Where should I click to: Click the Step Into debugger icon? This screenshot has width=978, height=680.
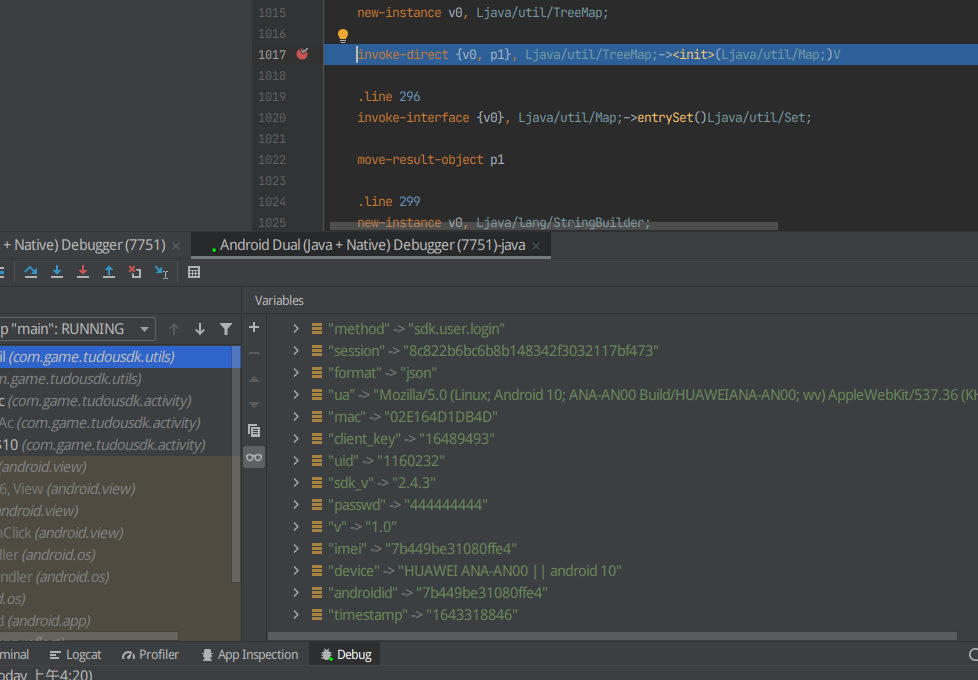click(x=57, y=272)
